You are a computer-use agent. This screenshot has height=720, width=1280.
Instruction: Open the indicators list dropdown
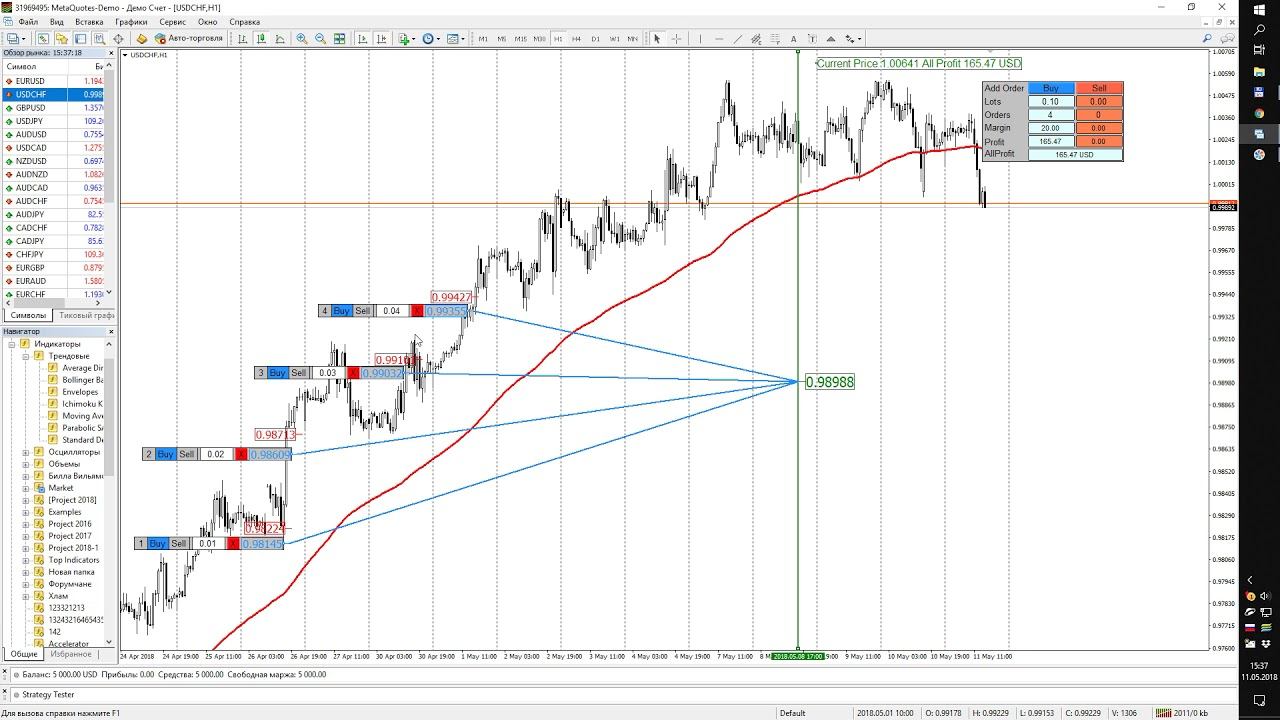[x=407, y=39]
